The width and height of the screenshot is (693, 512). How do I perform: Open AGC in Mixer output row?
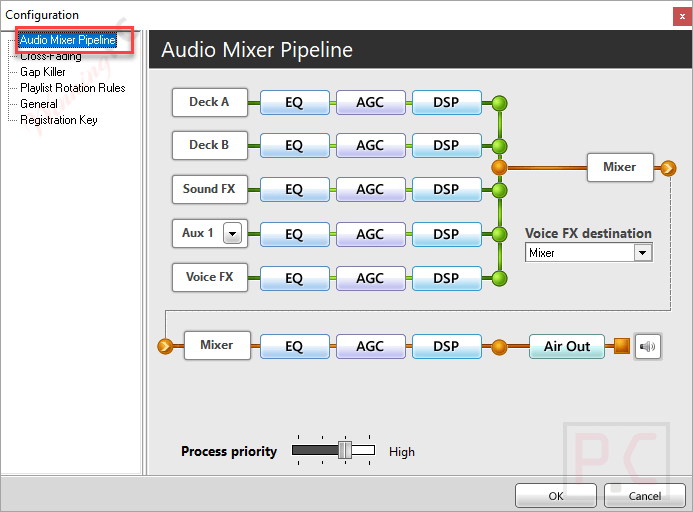click(370, 346)
